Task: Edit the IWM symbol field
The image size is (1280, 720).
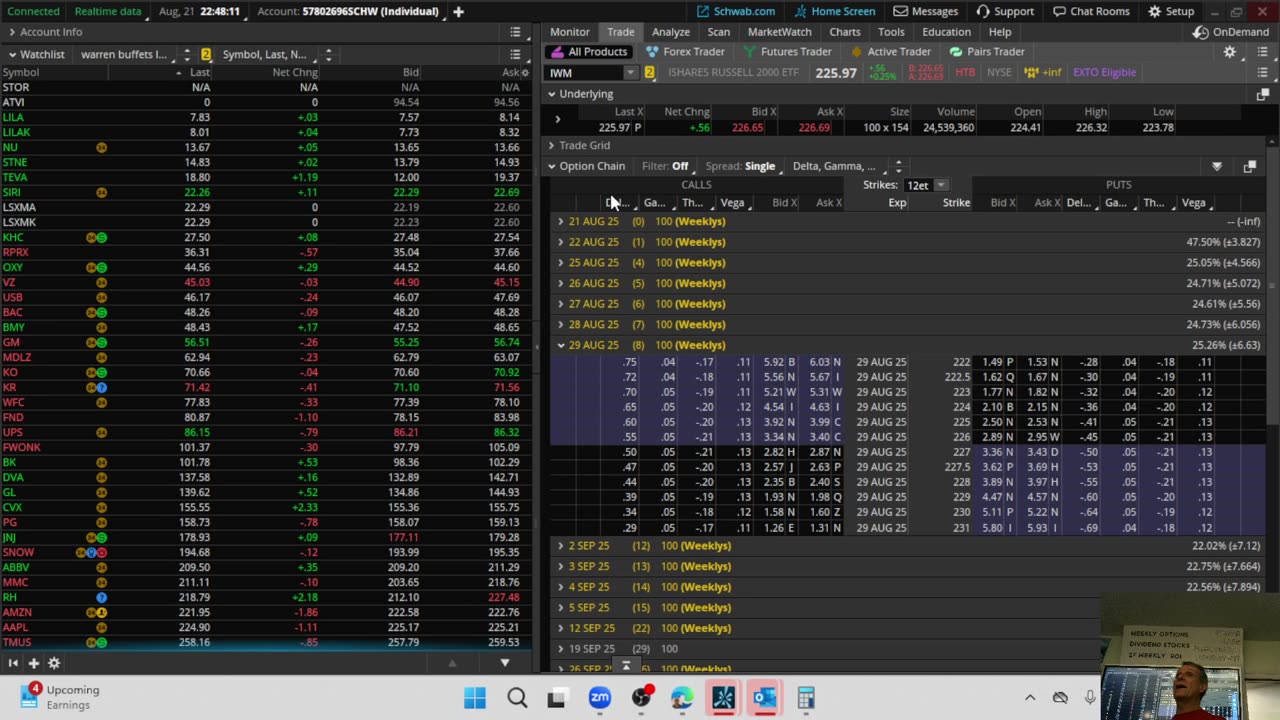Action: (x=585, y=72)
